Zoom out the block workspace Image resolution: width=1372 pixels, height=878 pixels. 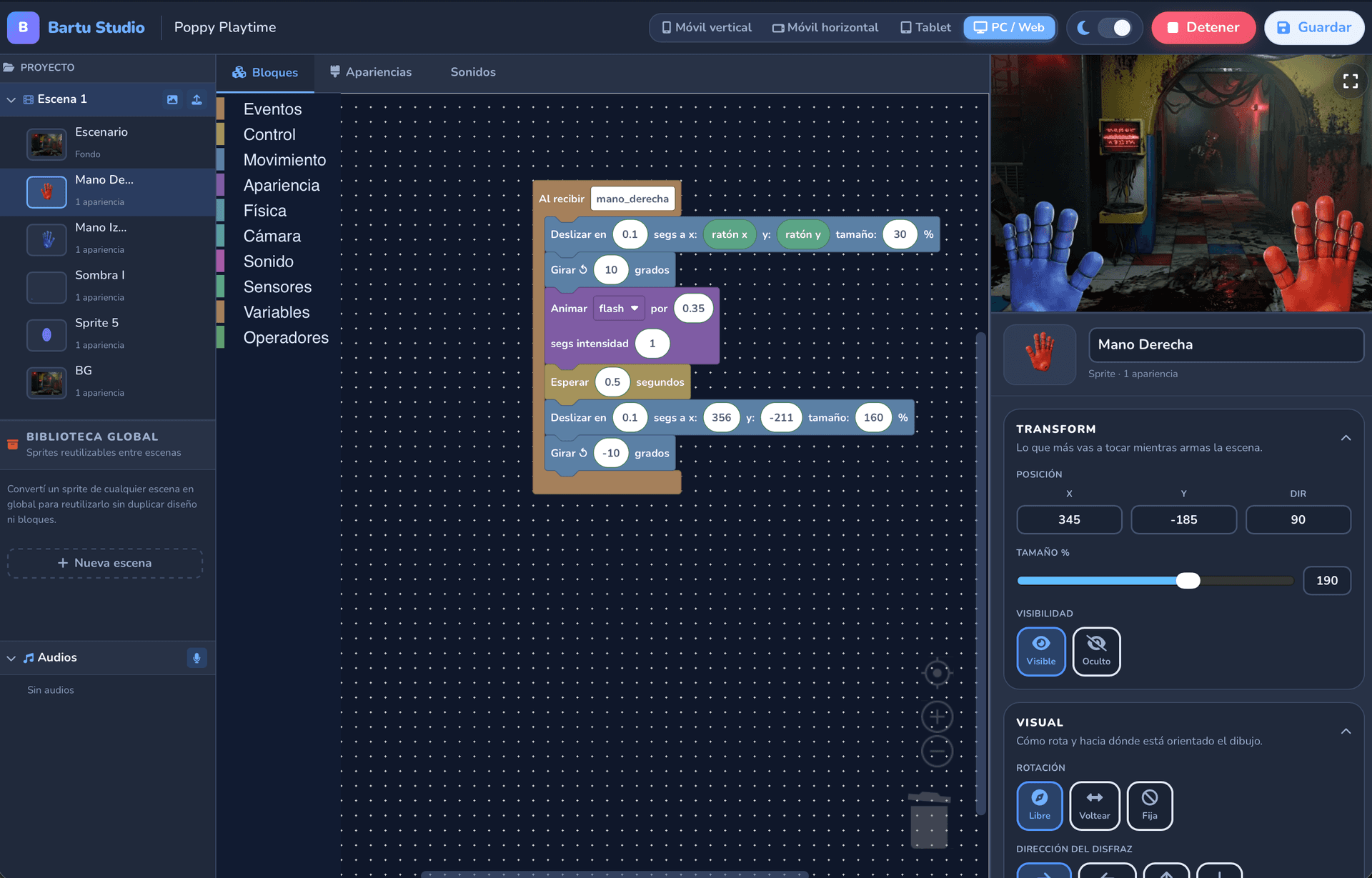tap(937, 752)
